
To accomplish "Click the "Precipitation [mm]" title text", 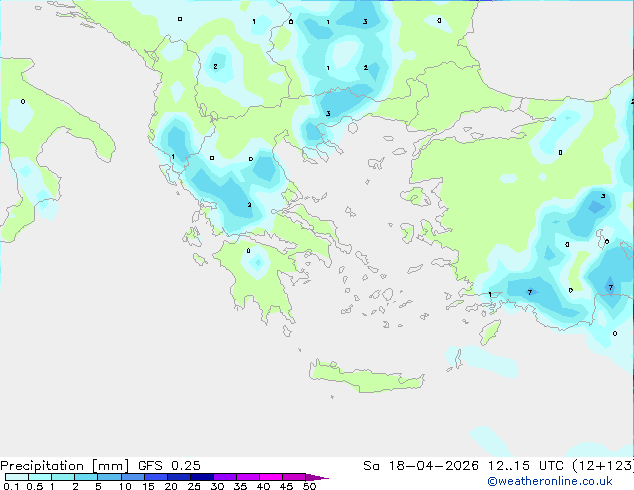I will [x=65, y=466].
